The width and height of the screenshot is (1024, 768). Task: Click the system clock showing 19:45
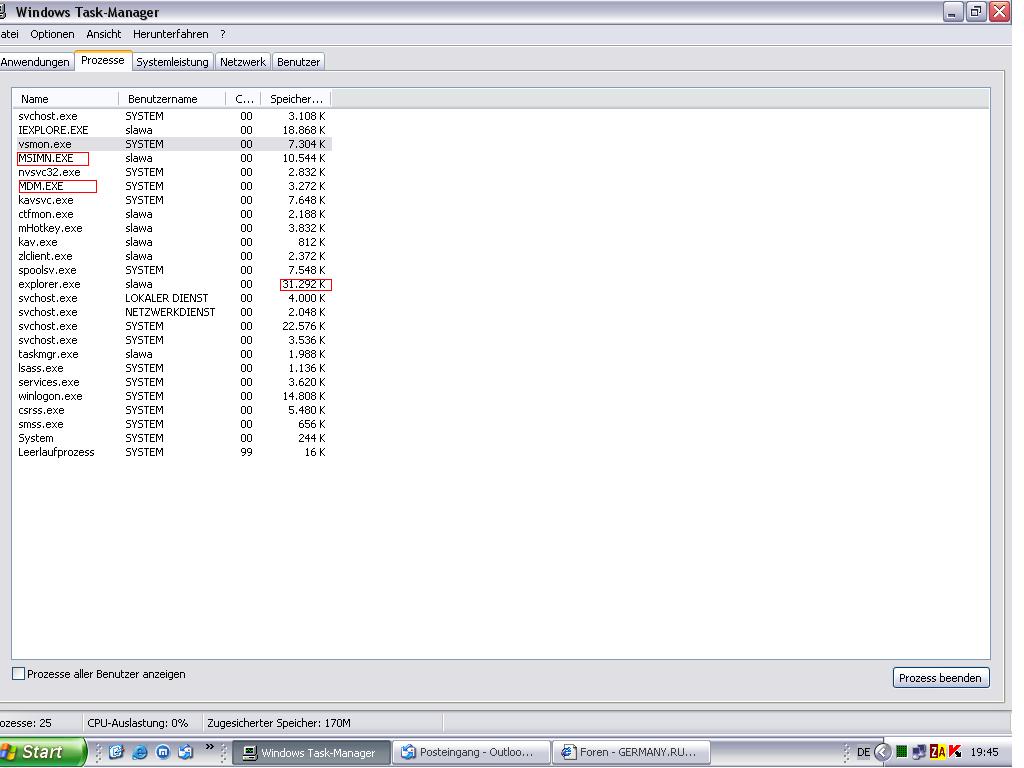pyautogui.click(x=984, y=752)
